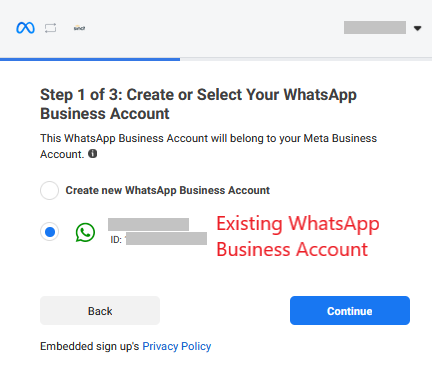Click the existing account's redacted name
Screen dimensions: 432x369
[148, 224]
